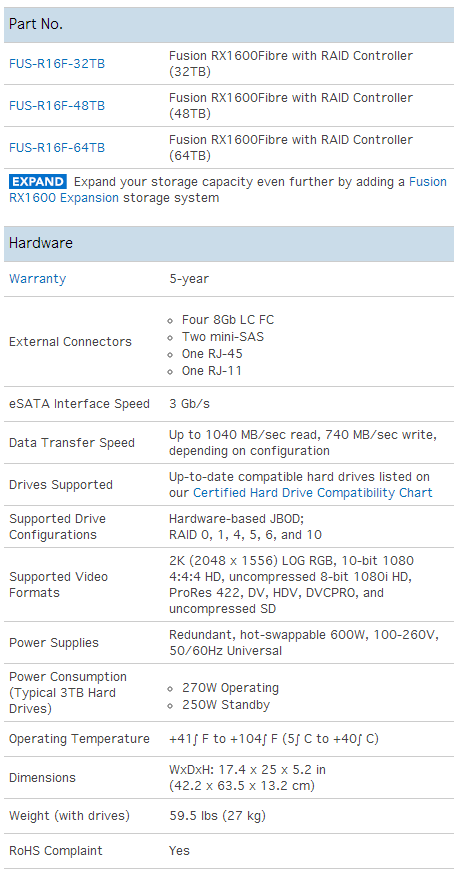Viewport: 458px width, 873px height.
Task: Click the Supported Video Formats label
Action: point(58,585)
